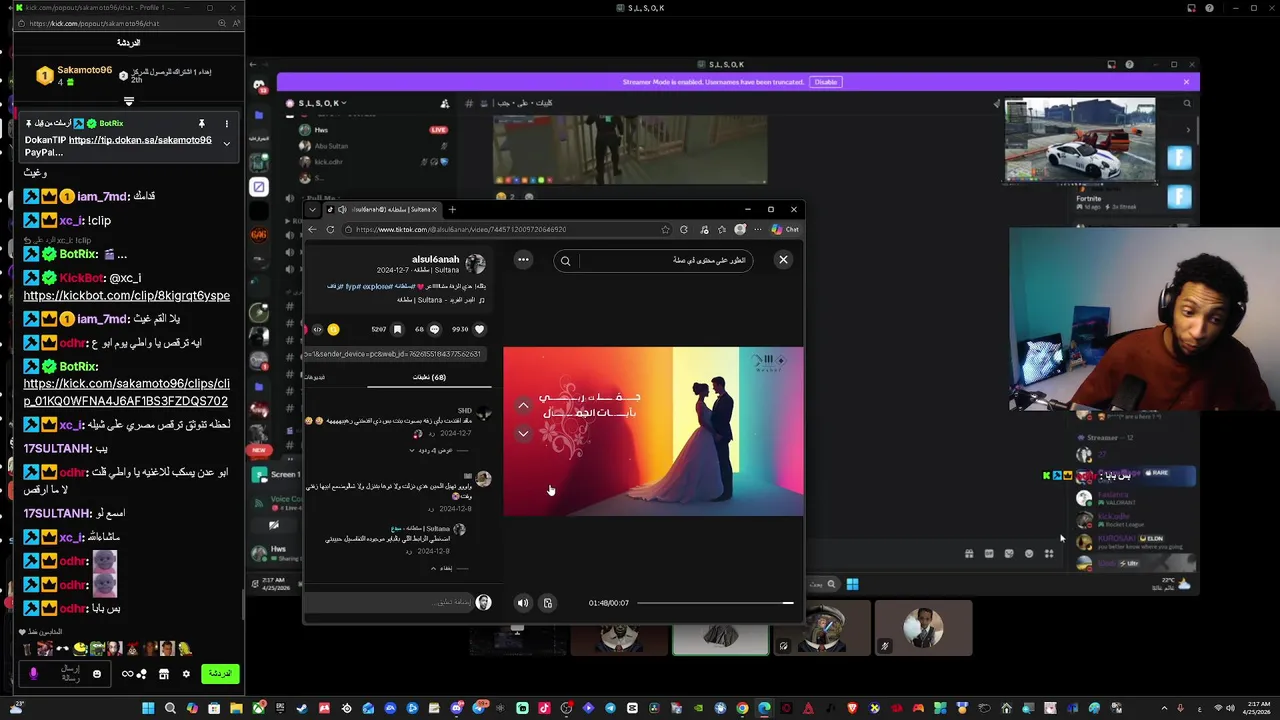1280x720 pixels.
Task: Open Kick chat settings gear icon
Action: click(x=186, y=674)
